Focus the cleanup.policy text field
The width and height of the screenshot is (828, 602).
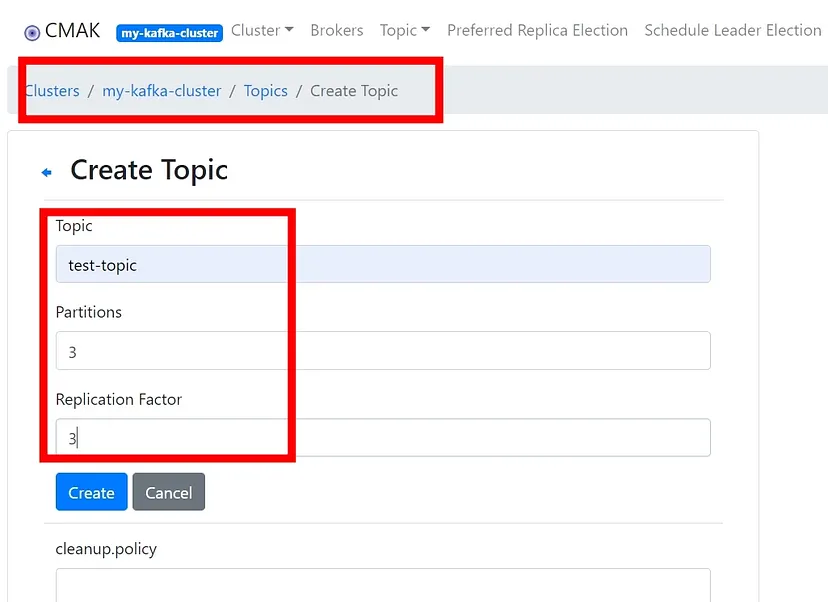click(383, 585)
